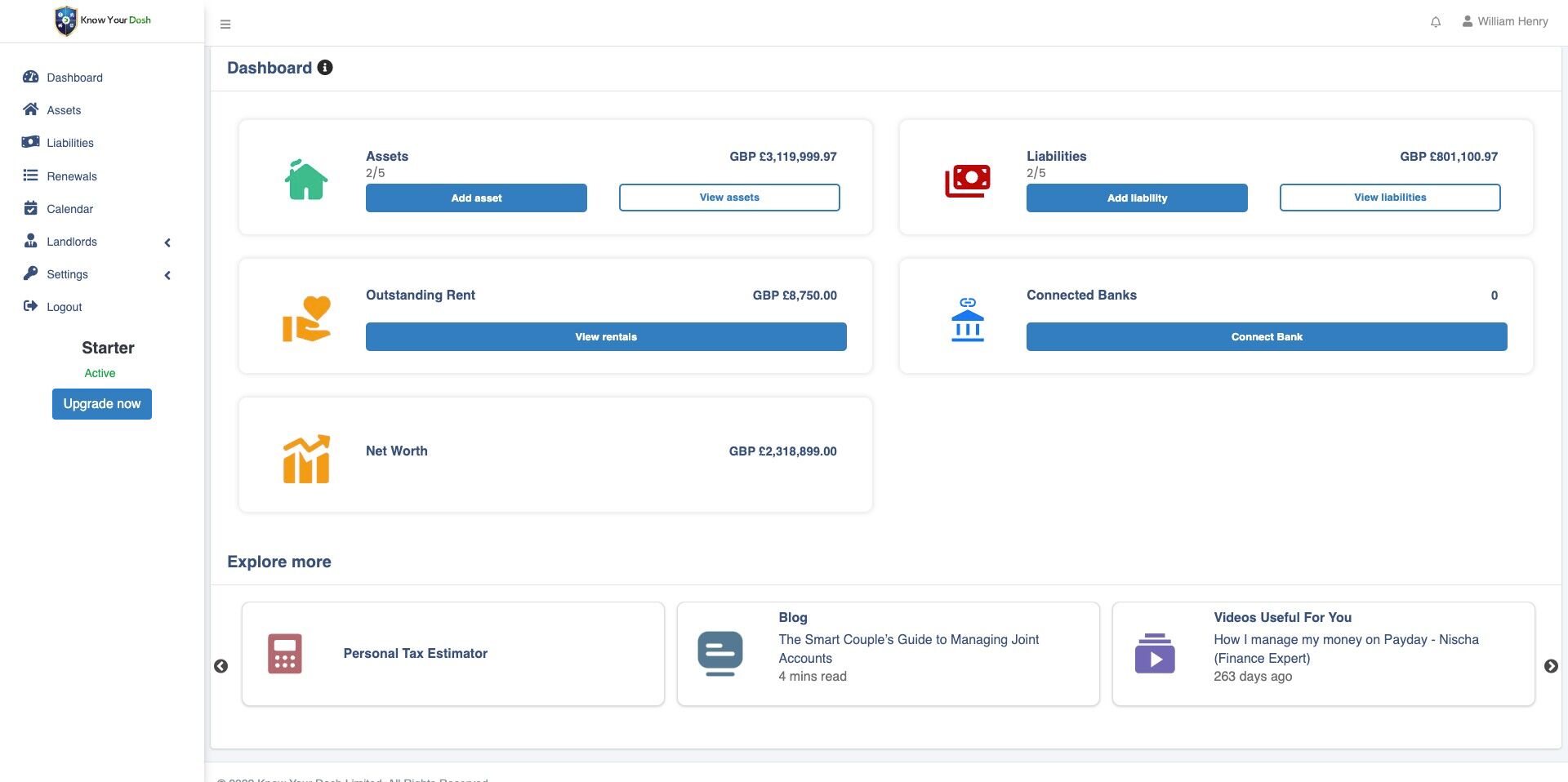Viewport: 1568px width, 782px height.
Task: Click the Videos Useful For You heading
Action: (x=1282, y=617)
